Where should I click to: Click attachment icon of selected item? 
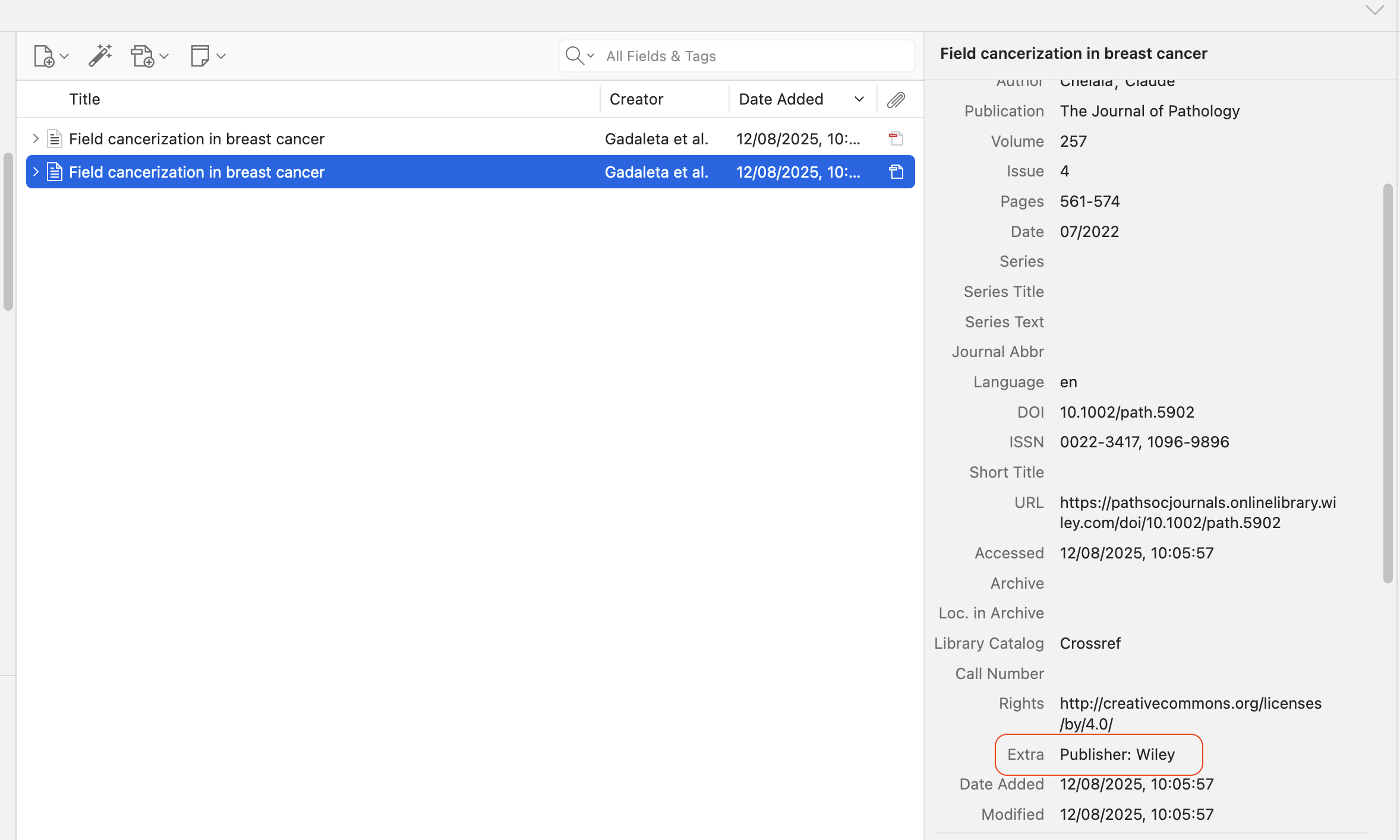[x=896, y=172]
